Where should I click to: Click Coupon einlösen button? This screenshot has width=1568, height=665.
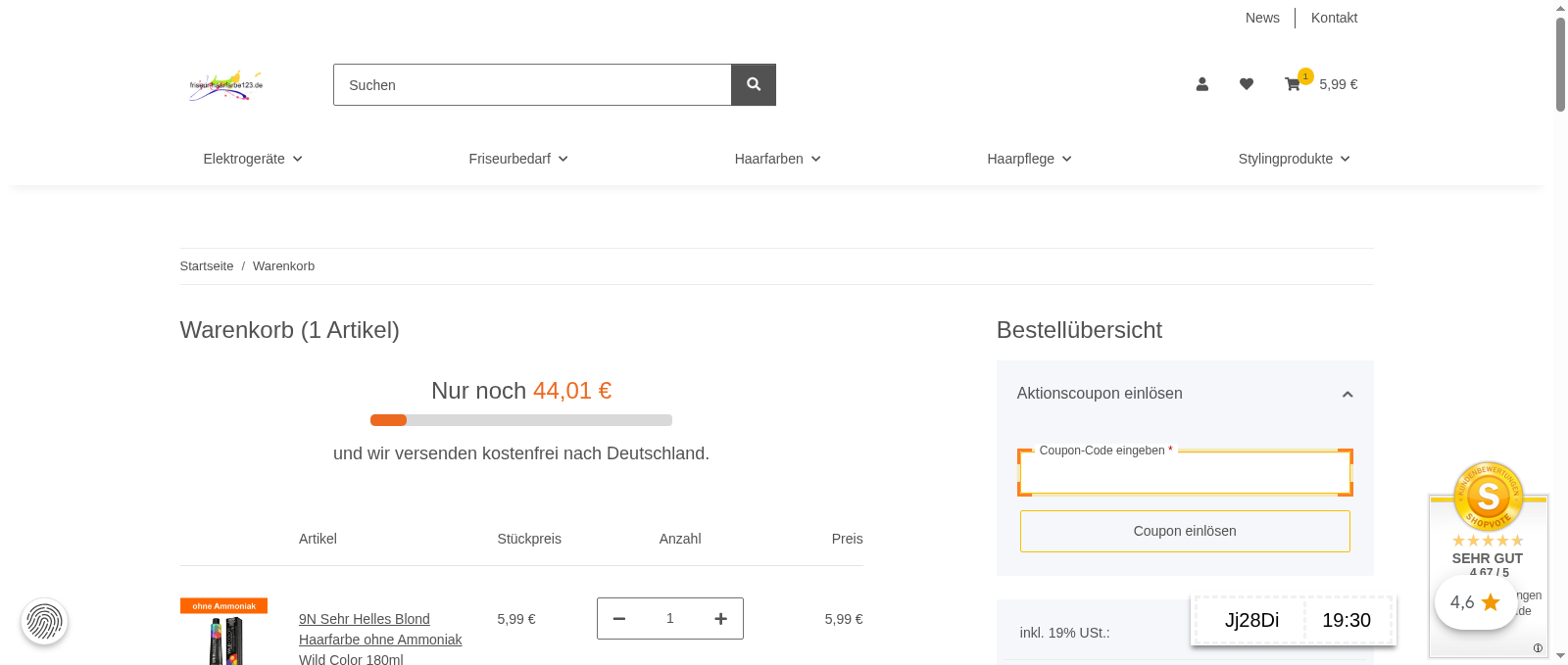[x=1185, y=531]
